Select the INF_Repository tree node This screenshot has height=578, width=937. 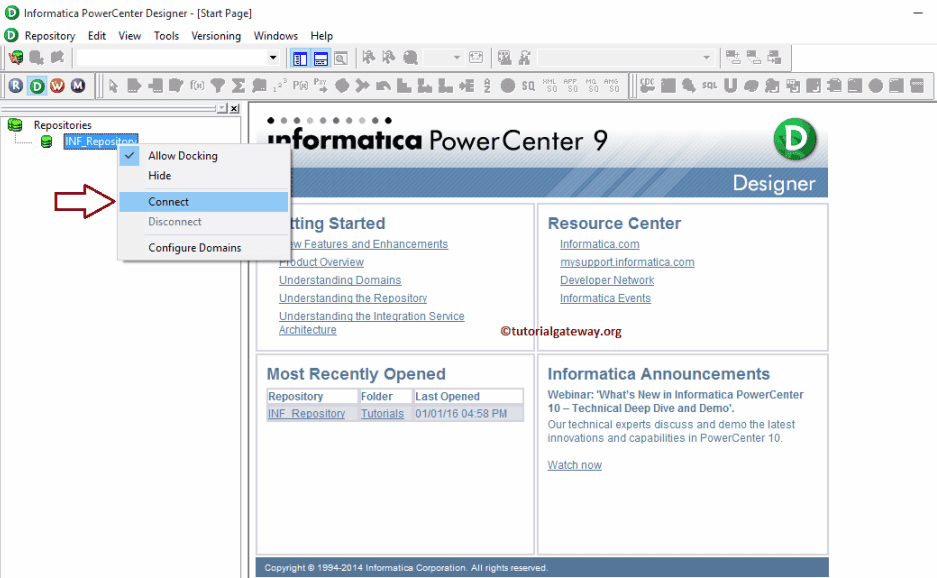point(101,141)
